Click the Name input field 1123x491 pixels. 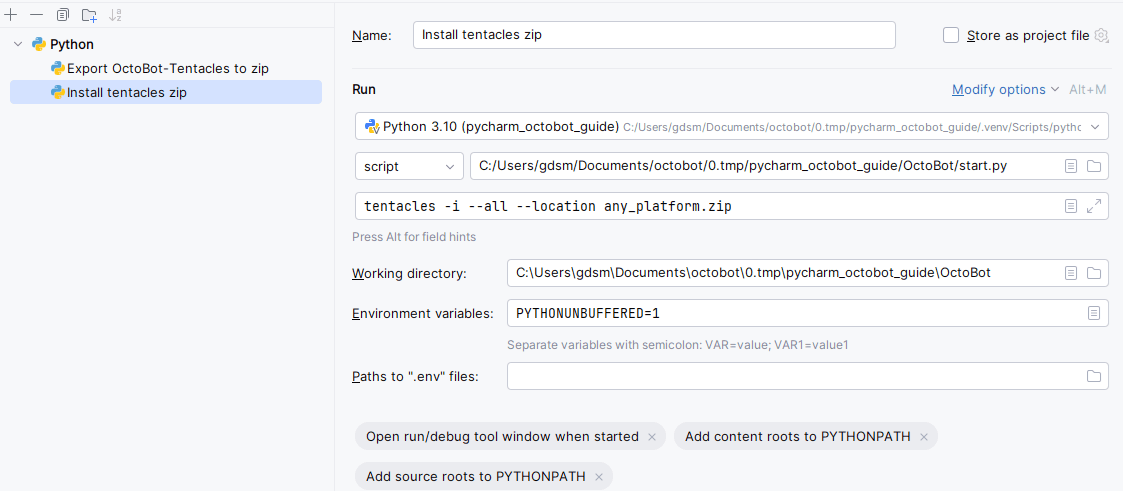(x=654, y=35)
